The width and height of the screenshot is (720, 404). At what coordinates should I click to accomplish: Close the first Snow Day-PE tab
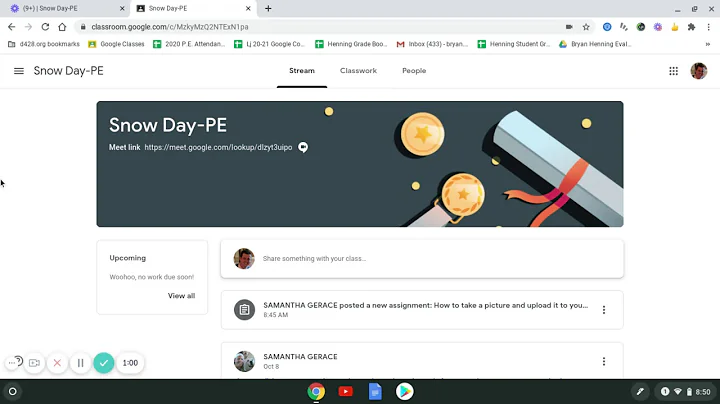pyautogui.click(x=122, y=8)
